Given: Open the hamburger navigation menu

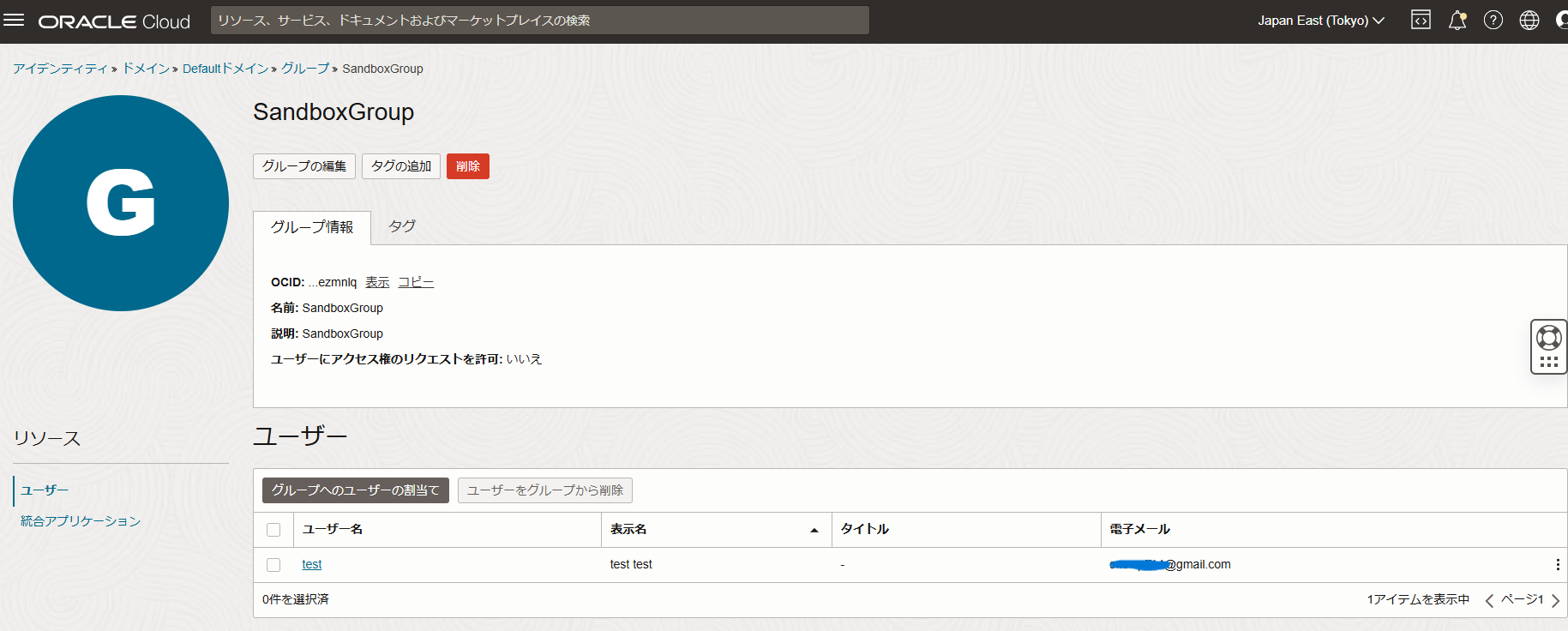Looking at the screenshot, I should point(14,21).
